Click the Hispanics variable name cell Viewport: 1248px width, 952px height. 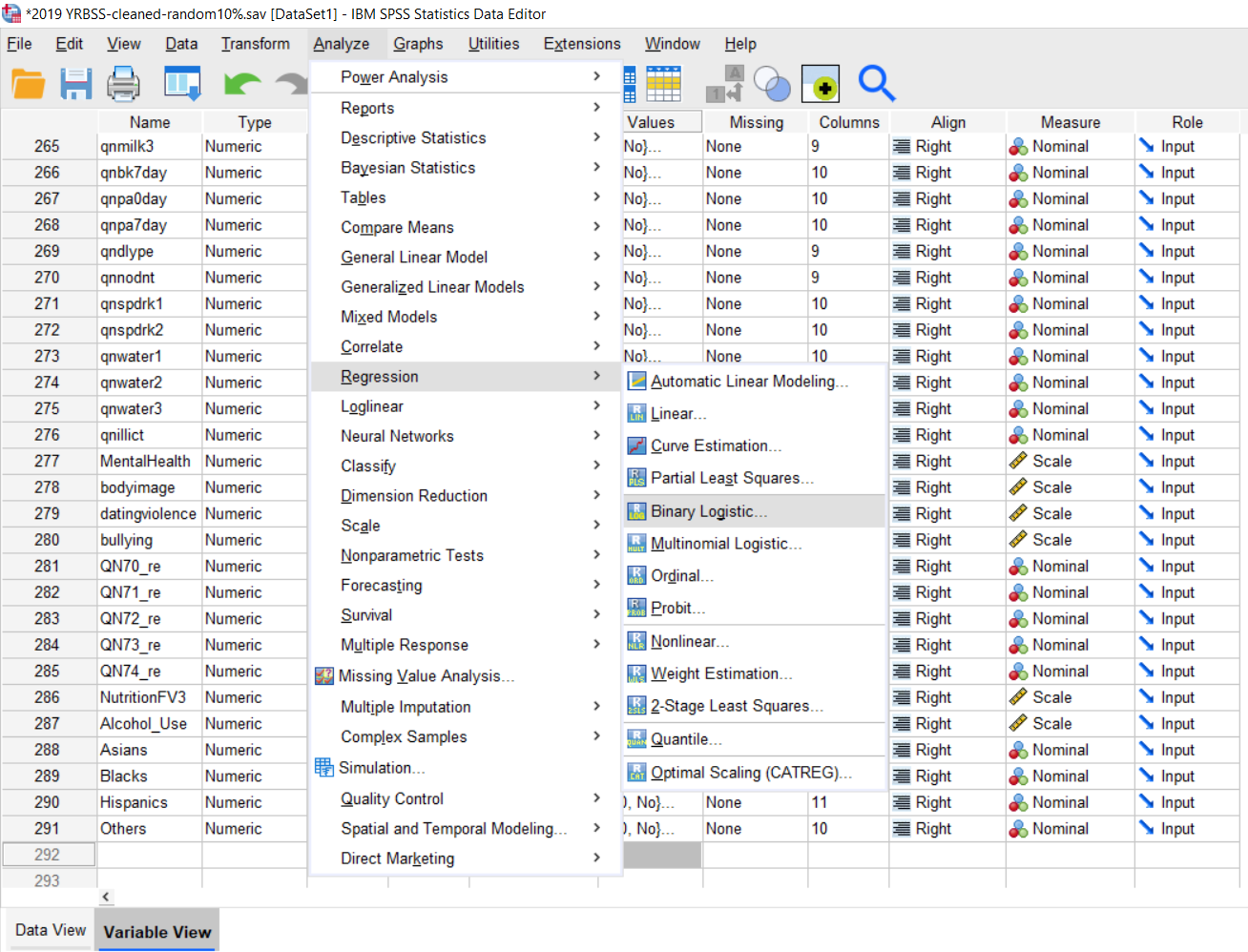point(150,802)
